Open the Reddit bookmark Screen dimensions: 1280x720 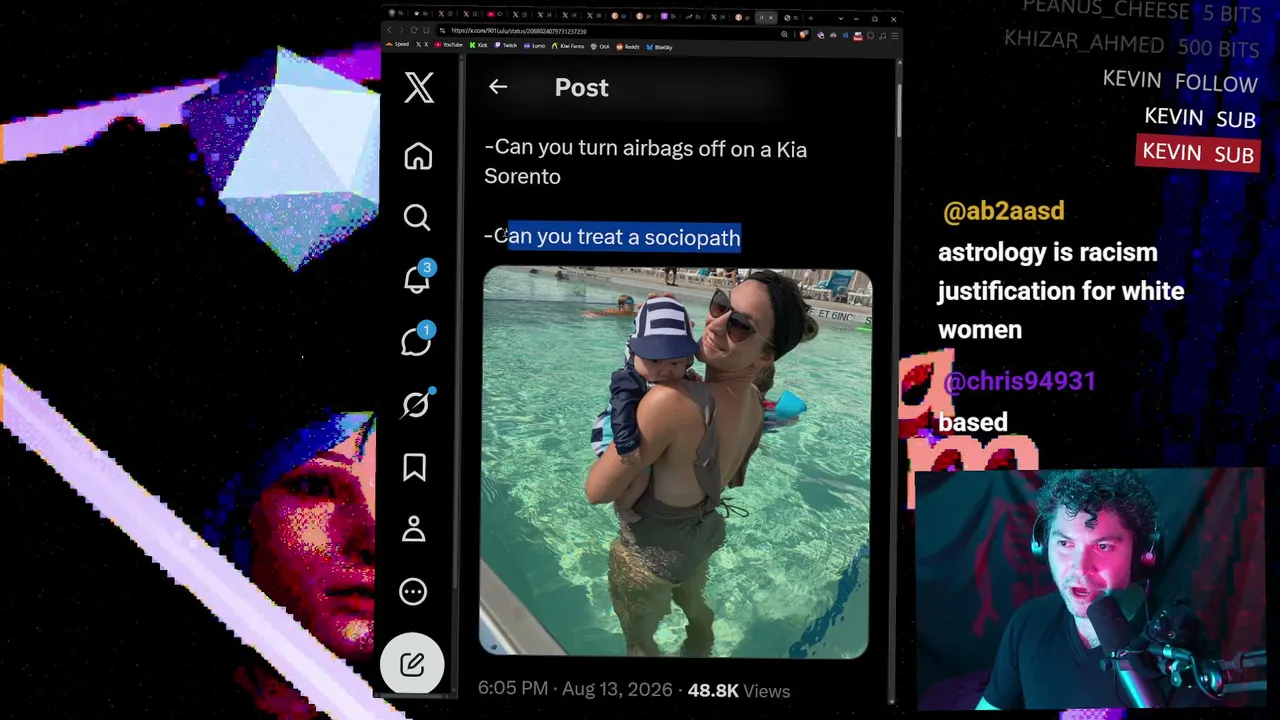pos(628,46)
